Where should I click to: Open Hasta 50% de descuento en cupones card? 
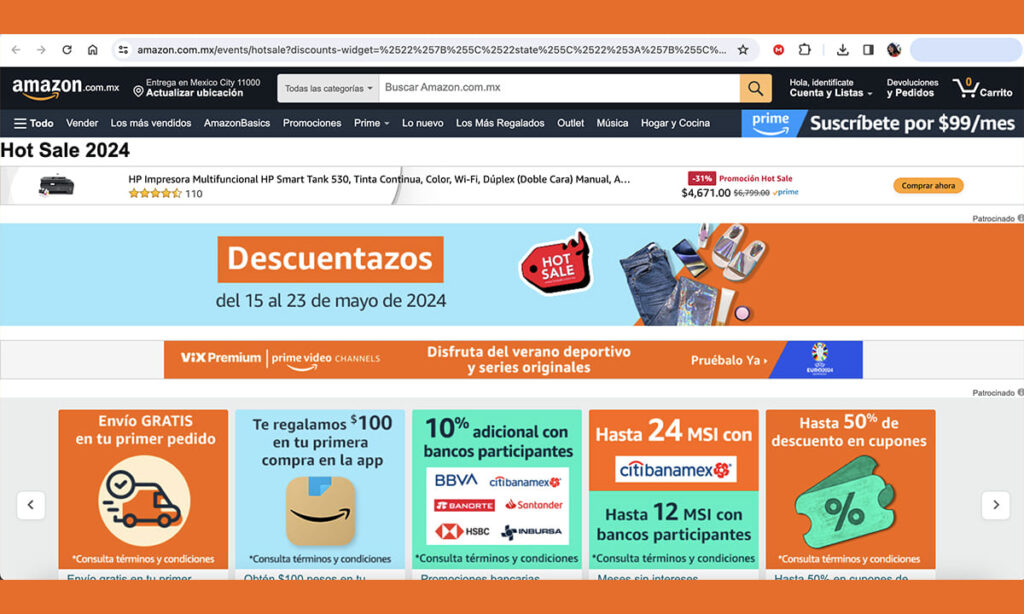pyautogui.click(x=850, y=489)
